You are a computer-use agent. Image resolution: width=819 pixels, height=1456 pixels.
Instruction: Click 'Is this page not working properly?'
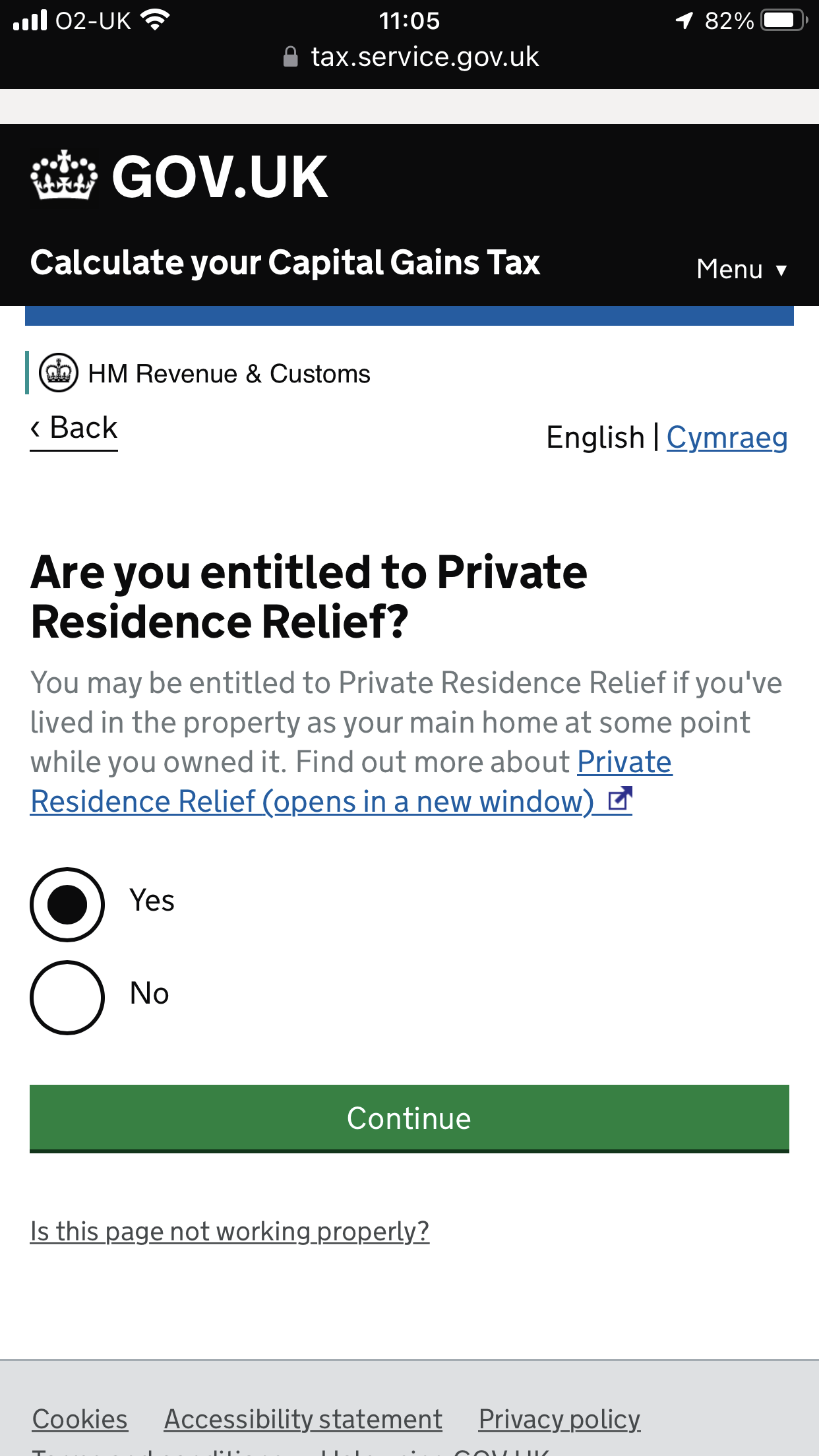tap(229, 1231)
